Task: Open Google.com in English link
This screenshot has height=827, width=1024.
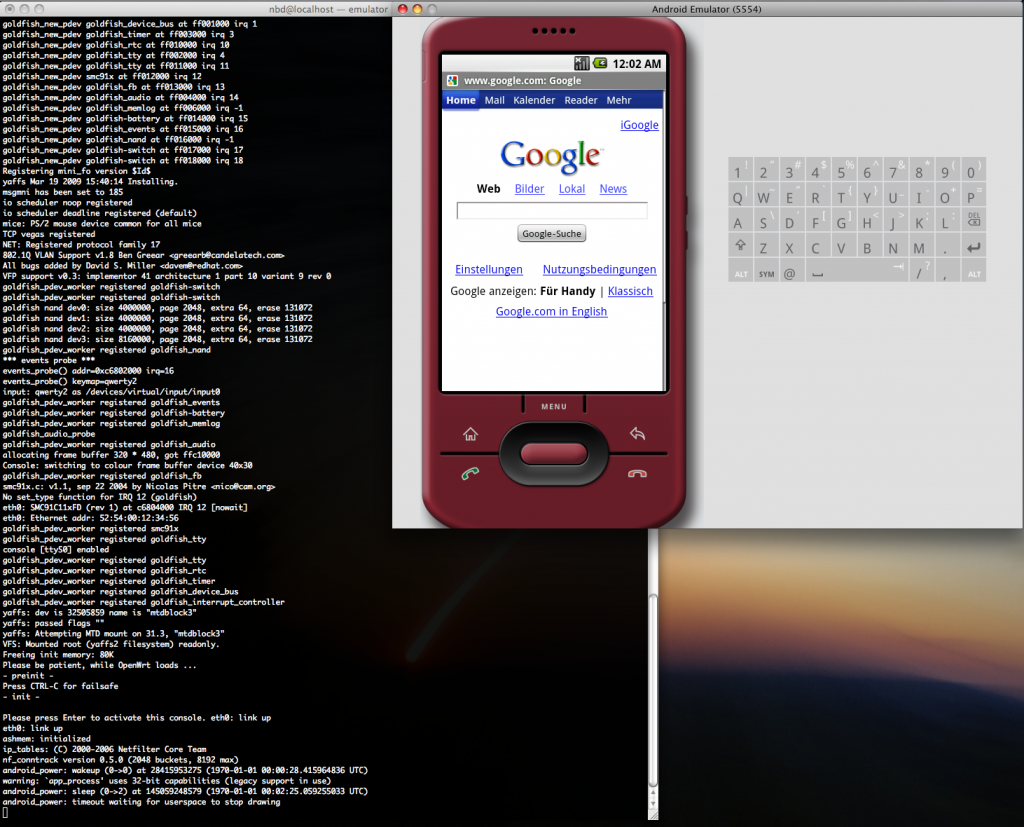Action: pyautogui.click(x=551, y=312)
